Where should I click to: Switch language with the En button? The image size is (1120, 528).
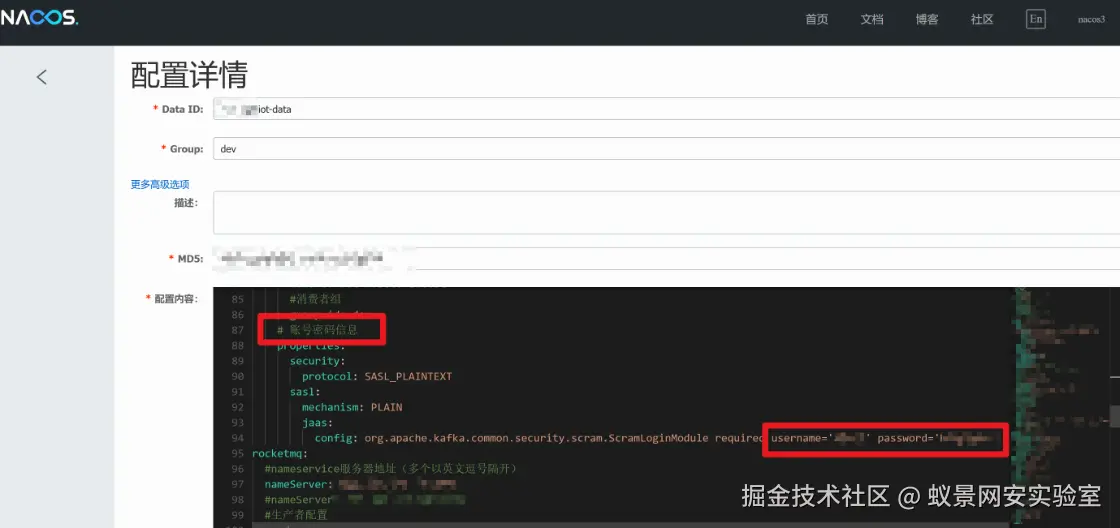(1036, 19)
